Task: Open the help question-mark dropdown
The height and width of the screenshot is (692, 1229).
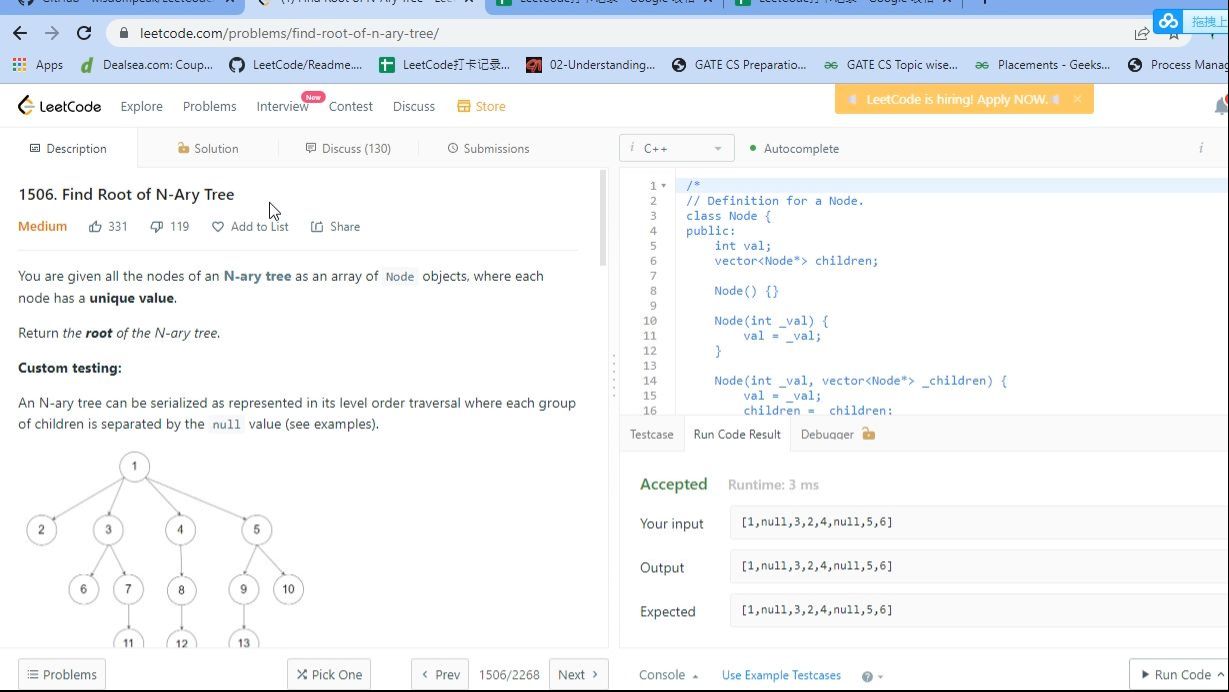Action: coord(871,676)
